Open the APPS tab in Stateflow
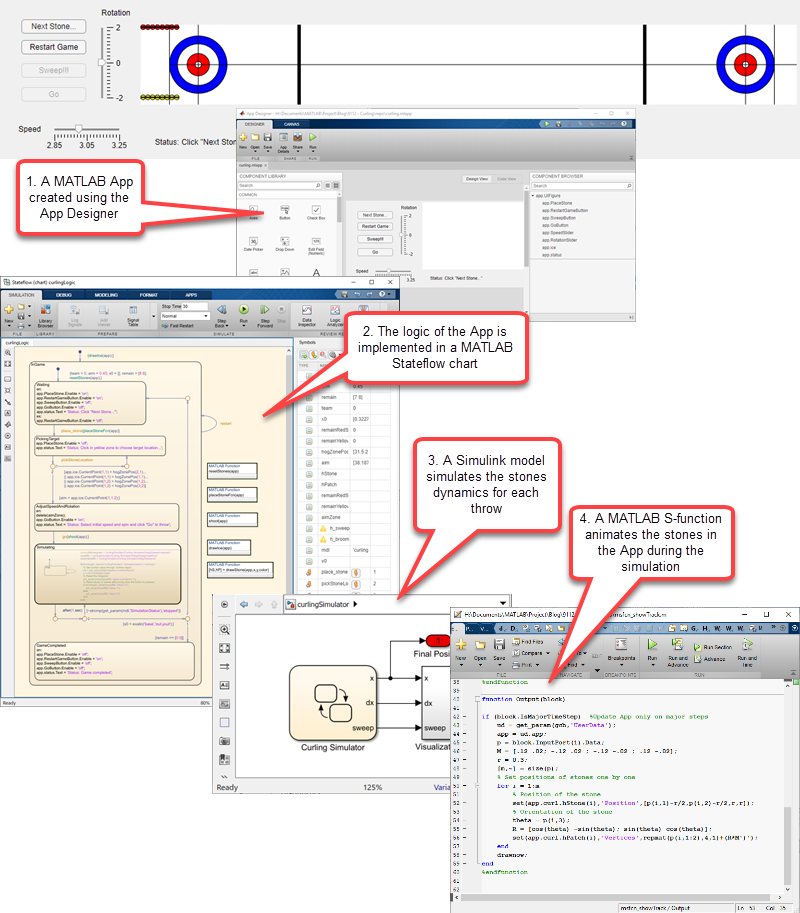This screenshot has width=800, height=913. pos(191,295)
